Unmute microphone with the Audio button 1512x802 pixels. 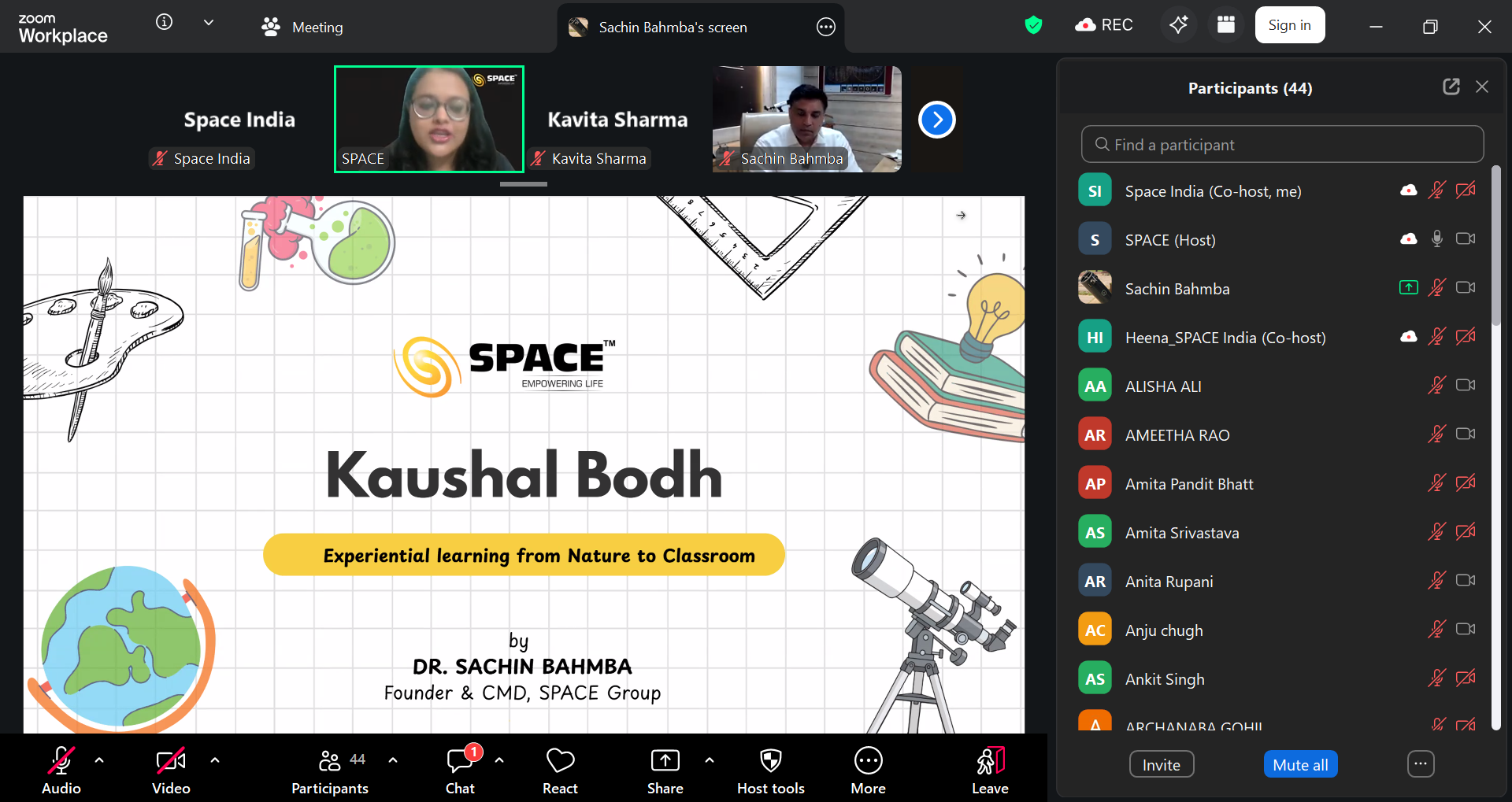point(61,771)
